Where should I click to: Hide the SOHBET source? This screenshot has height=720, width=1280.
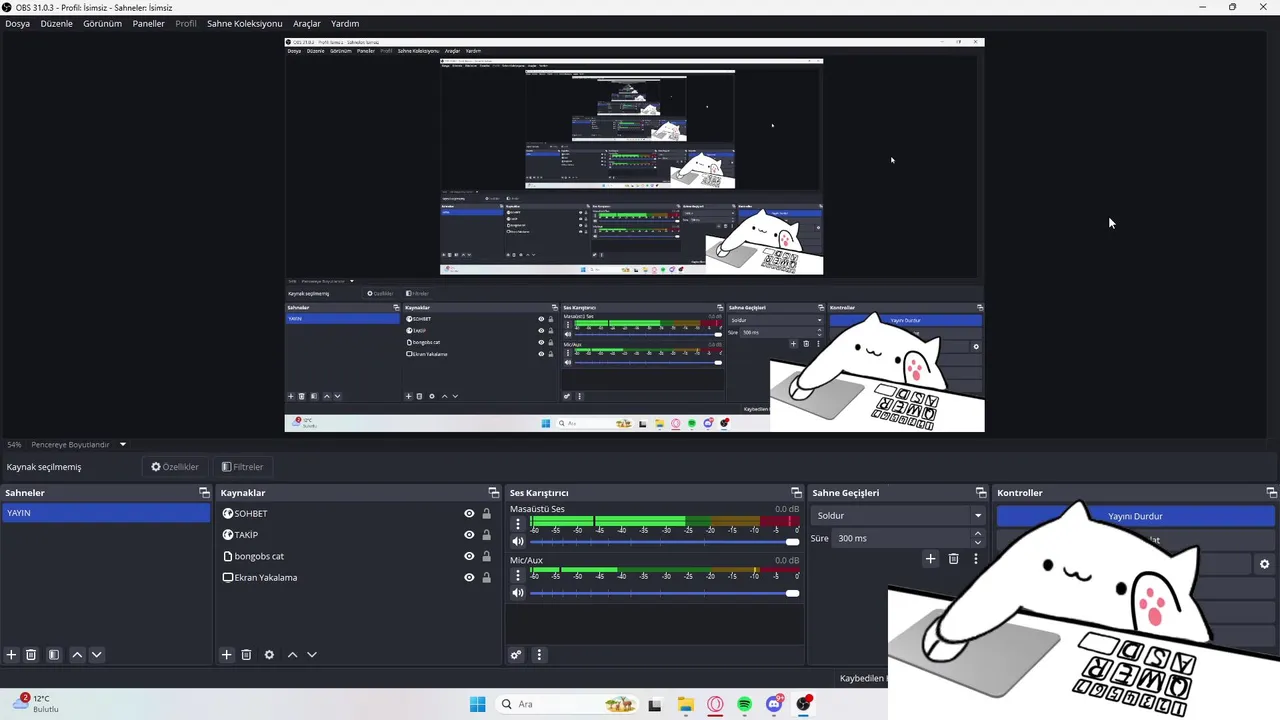[x=469, y=514]
